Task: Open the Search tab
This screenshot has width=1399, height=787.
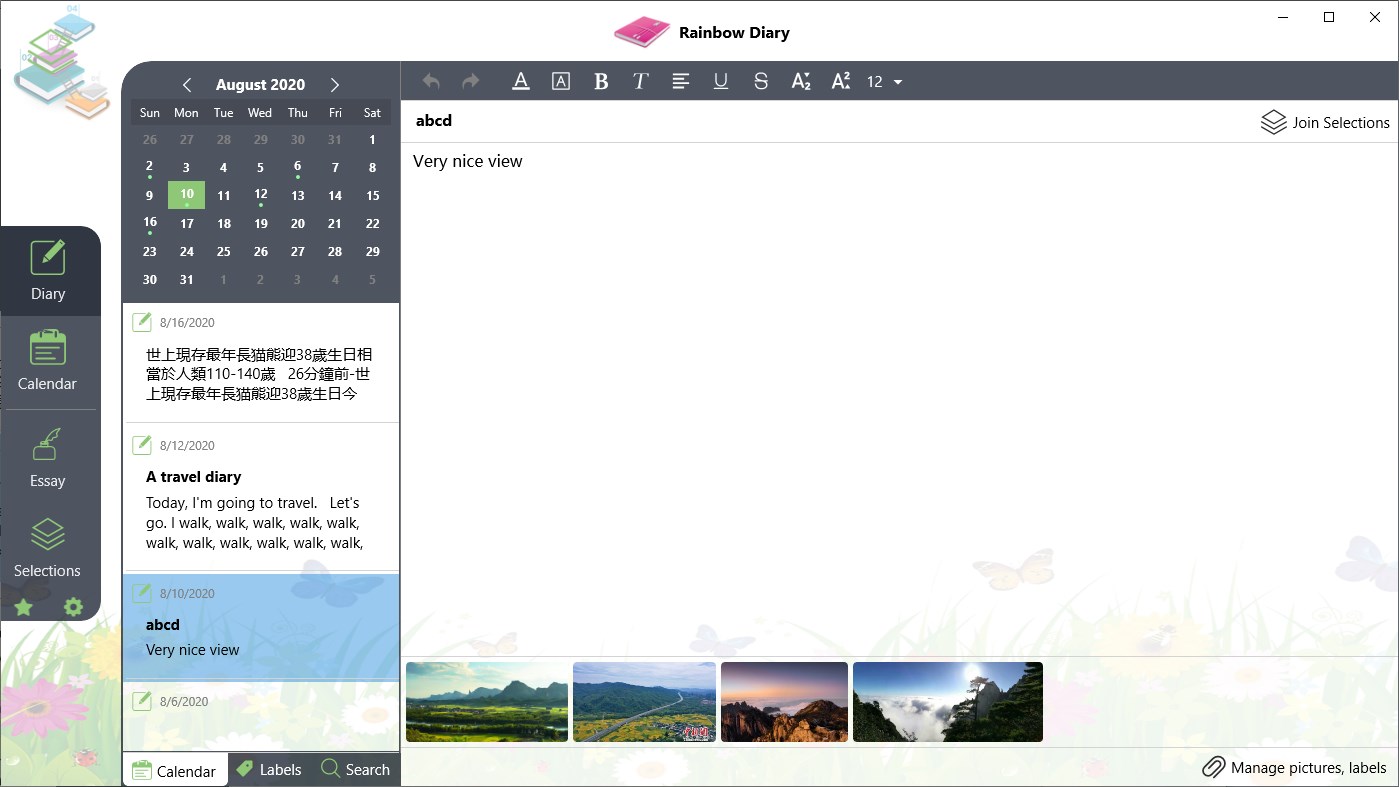Action: point(356,769)
